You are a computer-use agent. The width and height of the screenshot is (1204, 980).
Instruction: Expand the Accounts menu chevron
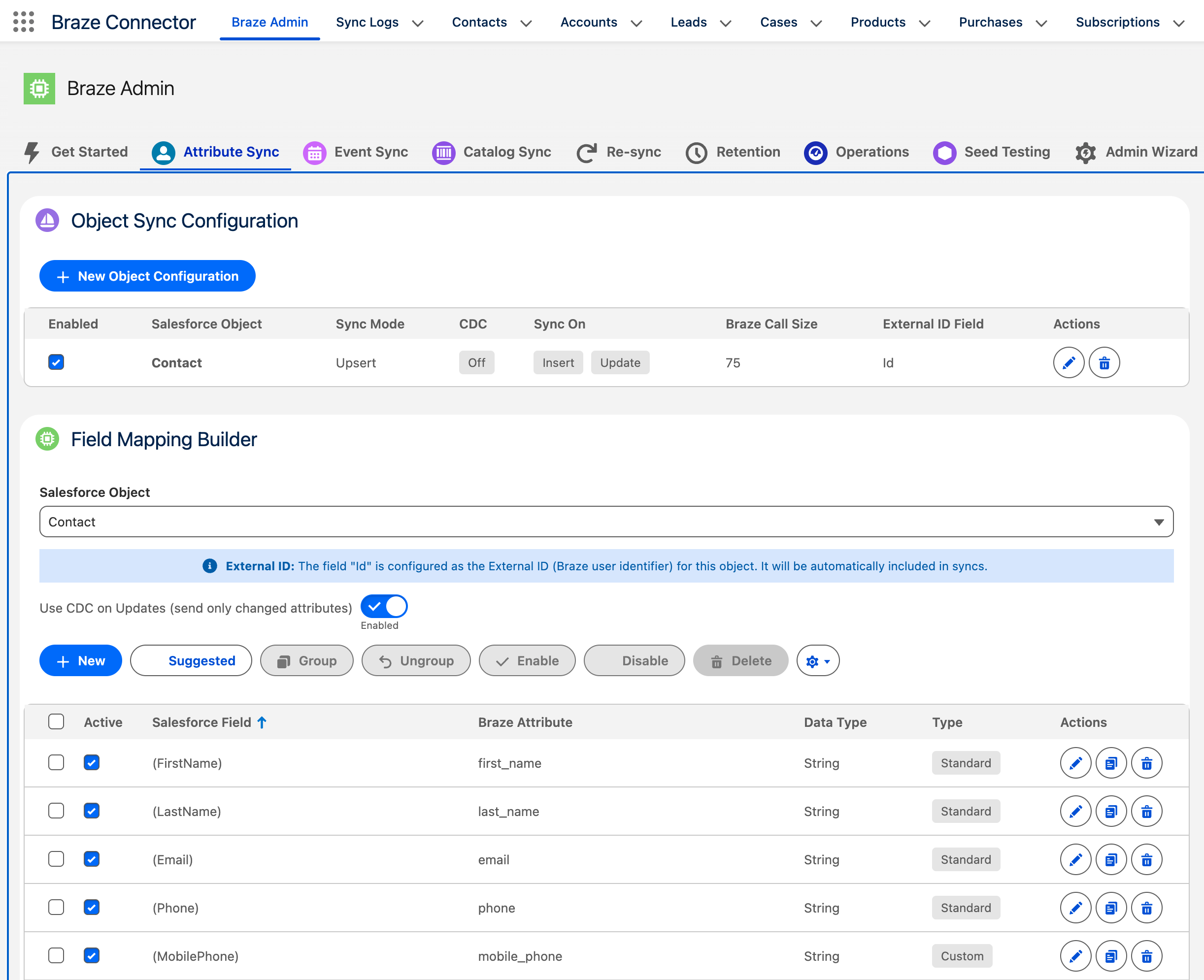coord(636,23)
